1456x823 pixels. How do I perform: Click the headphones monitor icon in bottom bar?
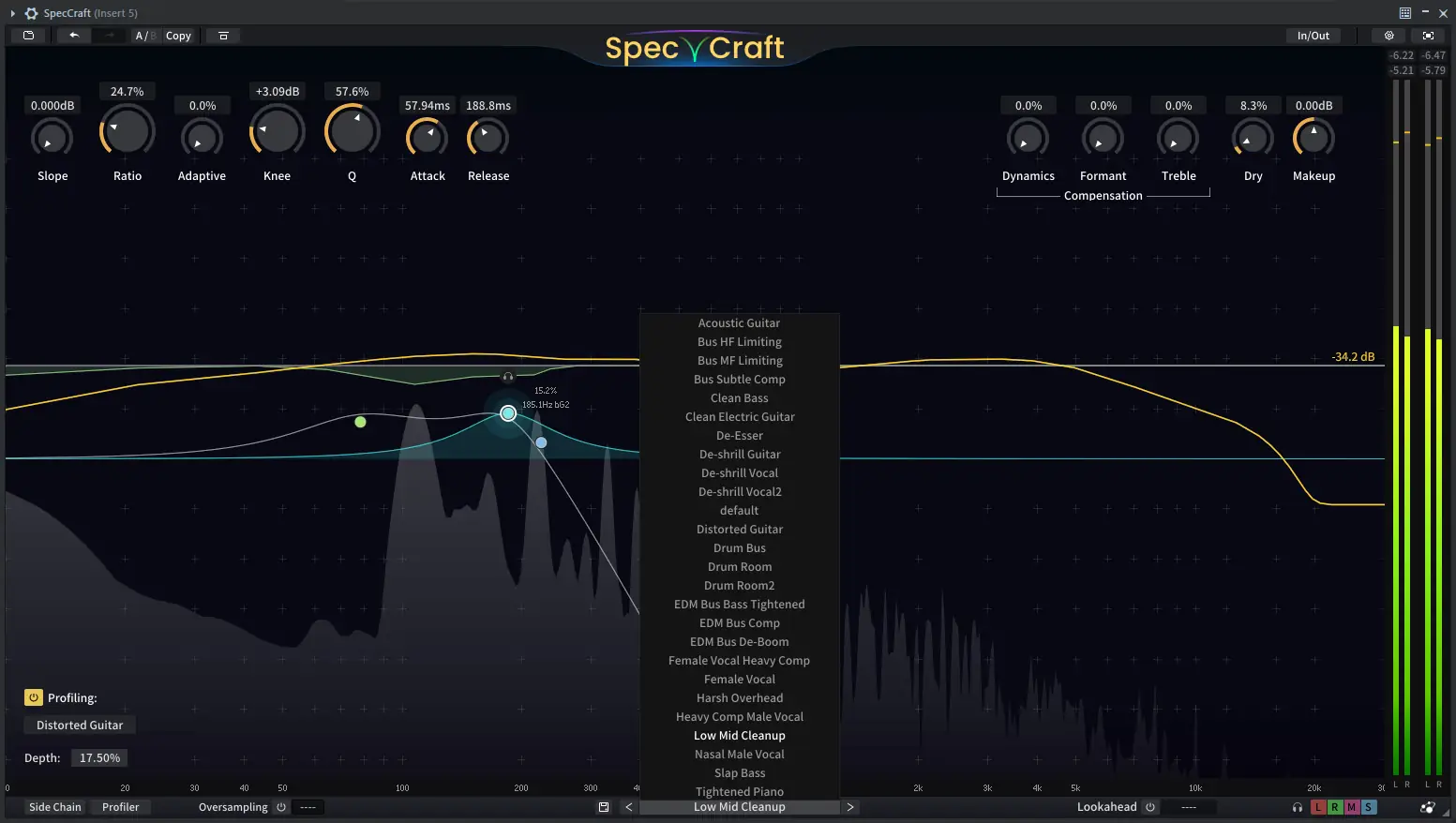pyautogui.click(x=1298, y=807)
